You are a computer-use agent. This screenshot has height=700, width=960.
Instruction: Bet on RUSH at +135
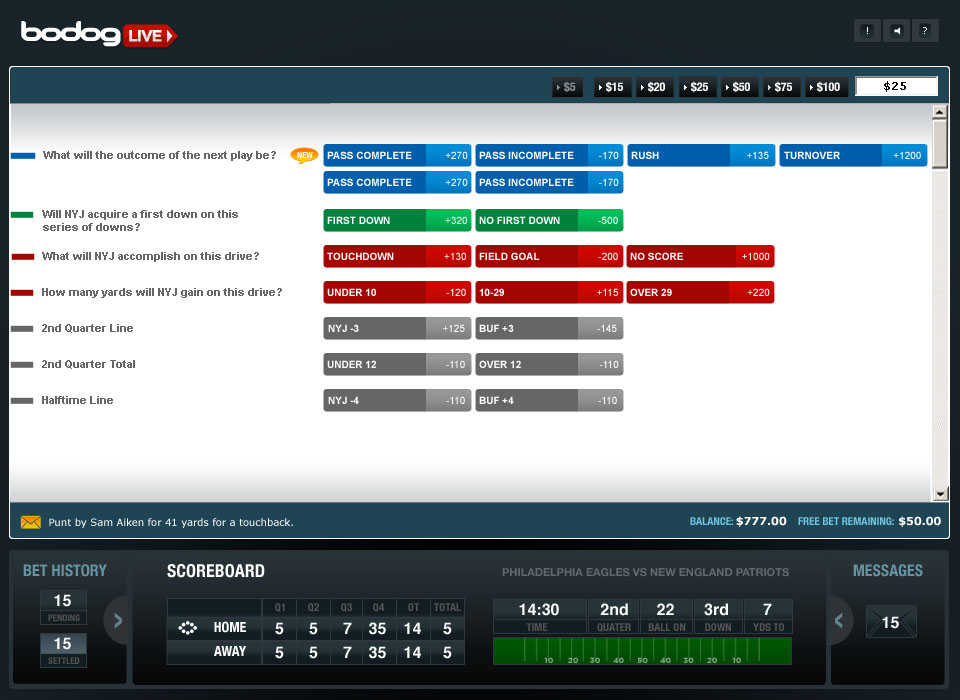click(x=702, y=156)
